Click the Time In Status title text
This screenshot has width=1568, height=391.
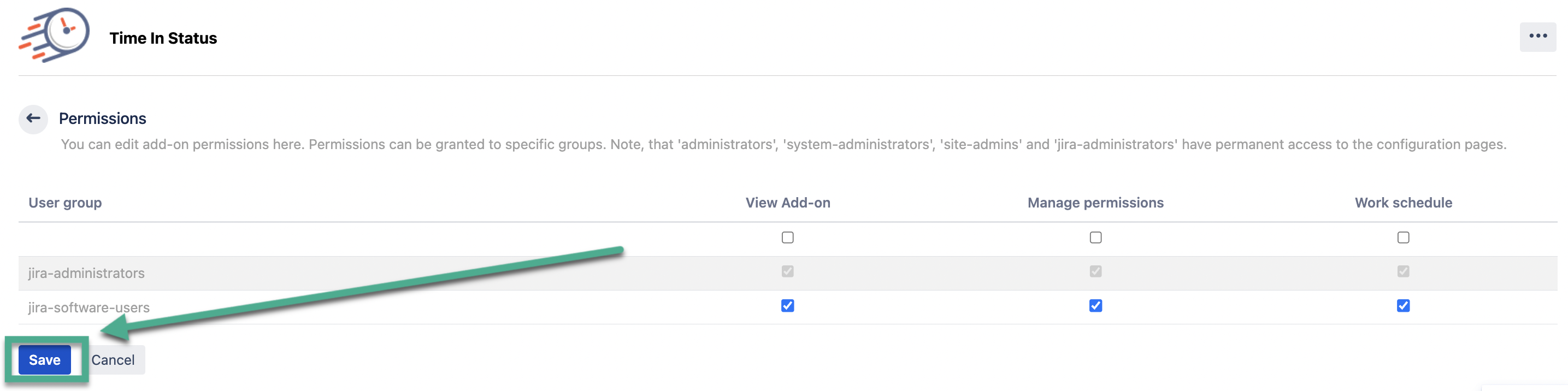tap(163, 38)
